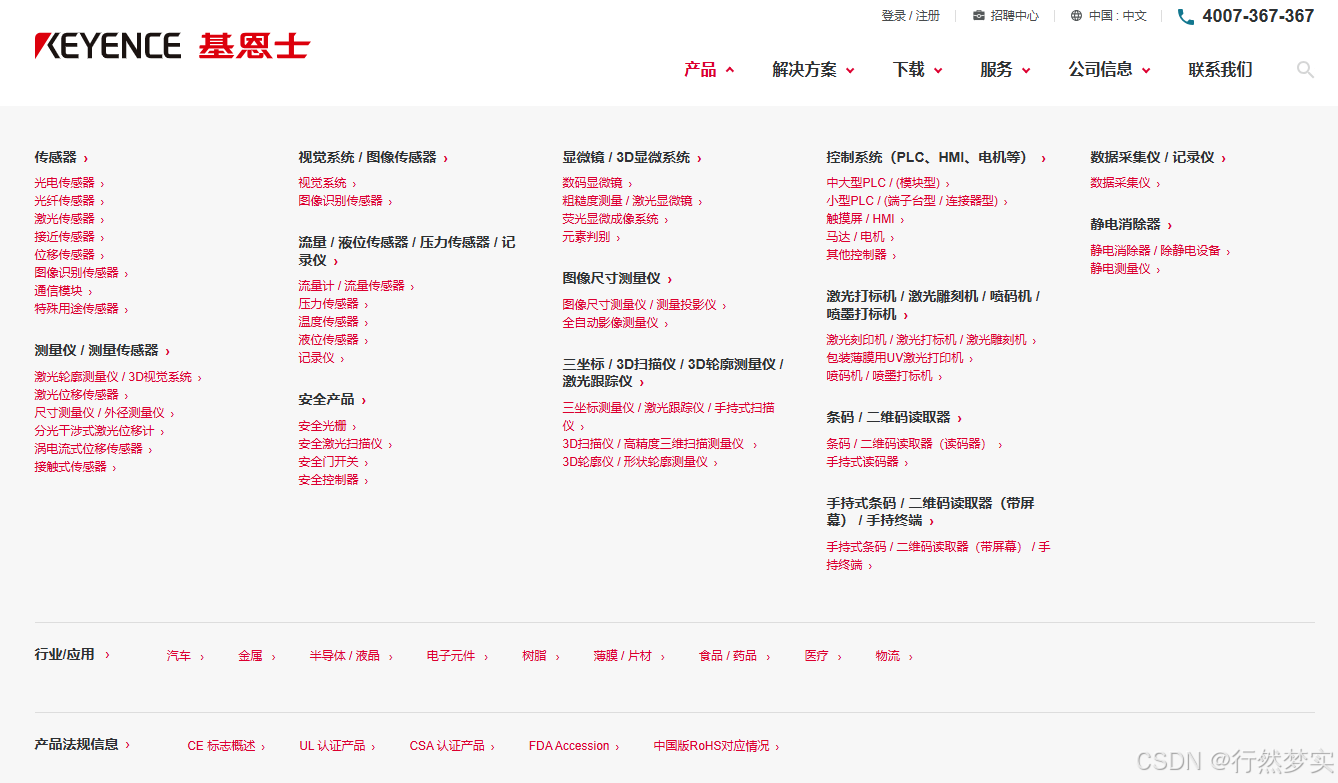The image size is (1338, 783).
Task: Open CE 标志概述 link
Action: [227, 746]
